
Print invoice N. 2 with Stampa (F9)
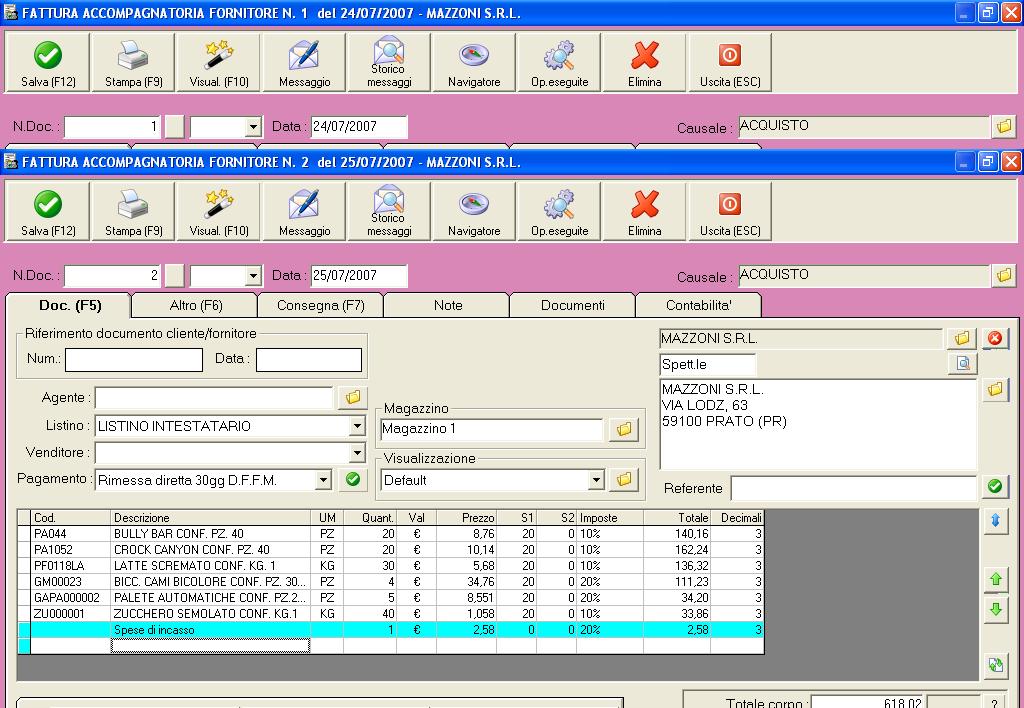pos(133,213)
